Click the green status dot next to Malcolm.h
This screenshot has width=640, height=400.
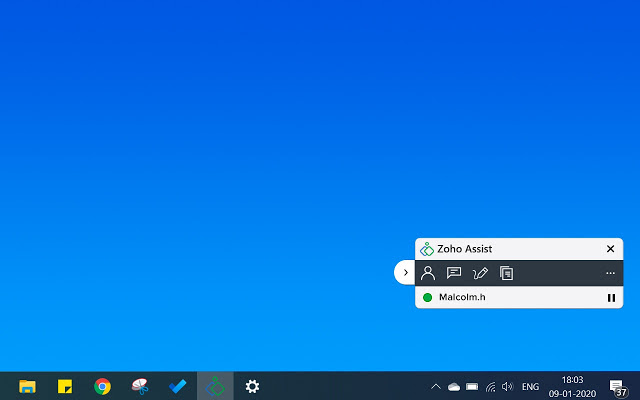427,298
